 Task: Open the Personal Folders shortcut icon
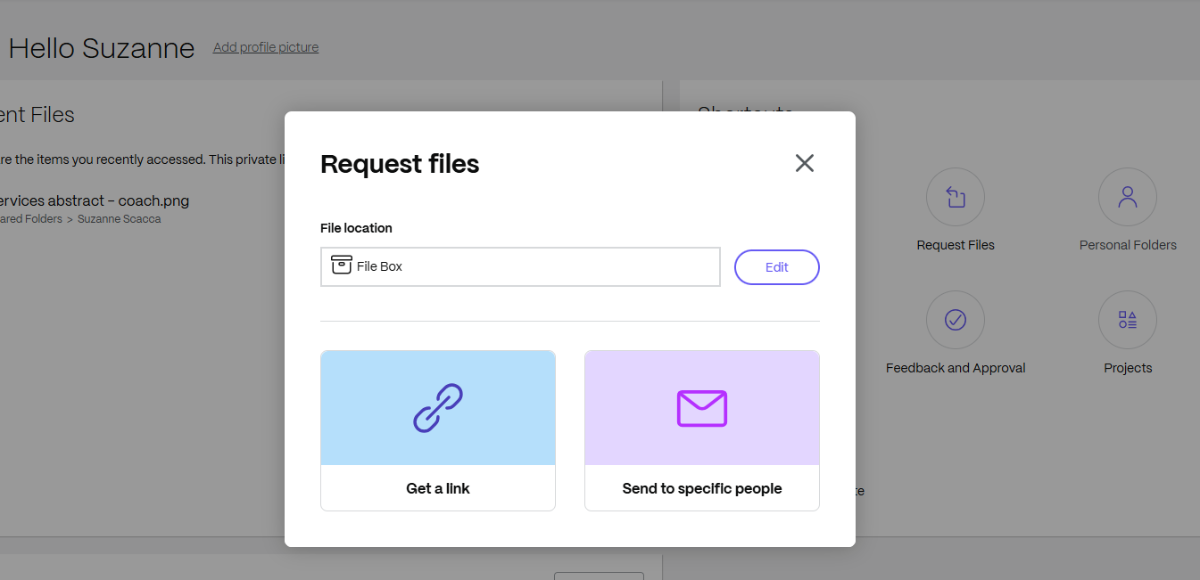coord(1128,197)
